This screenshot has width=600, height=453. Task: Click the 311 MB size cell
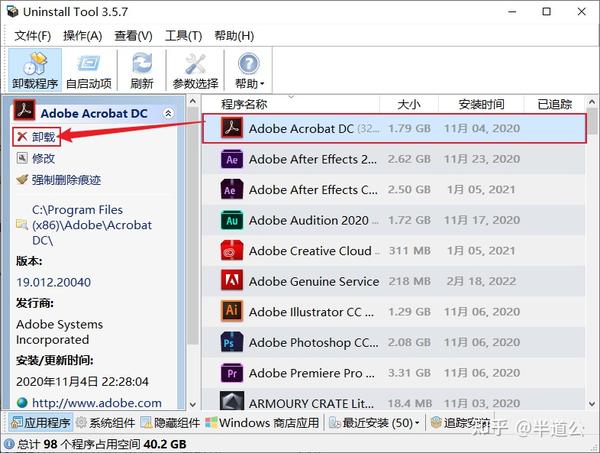pos(409,251)
